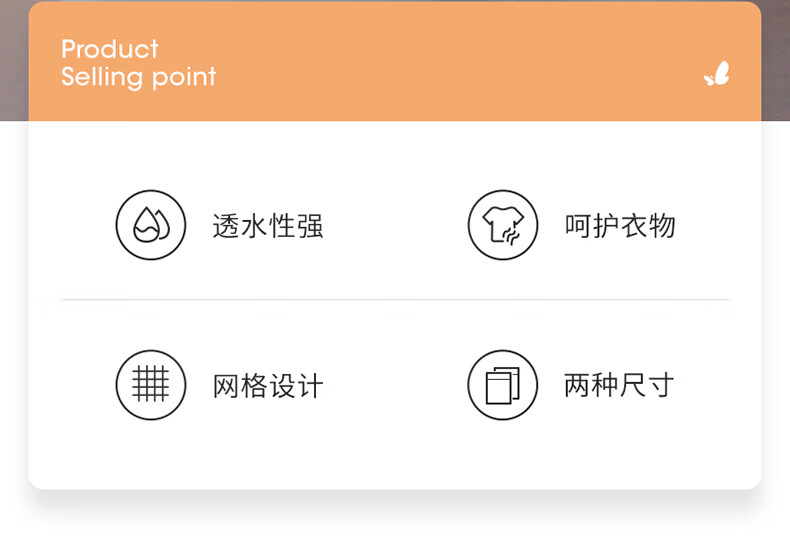
Task: Click the word Product in header
Action: [x=110, y=49]
